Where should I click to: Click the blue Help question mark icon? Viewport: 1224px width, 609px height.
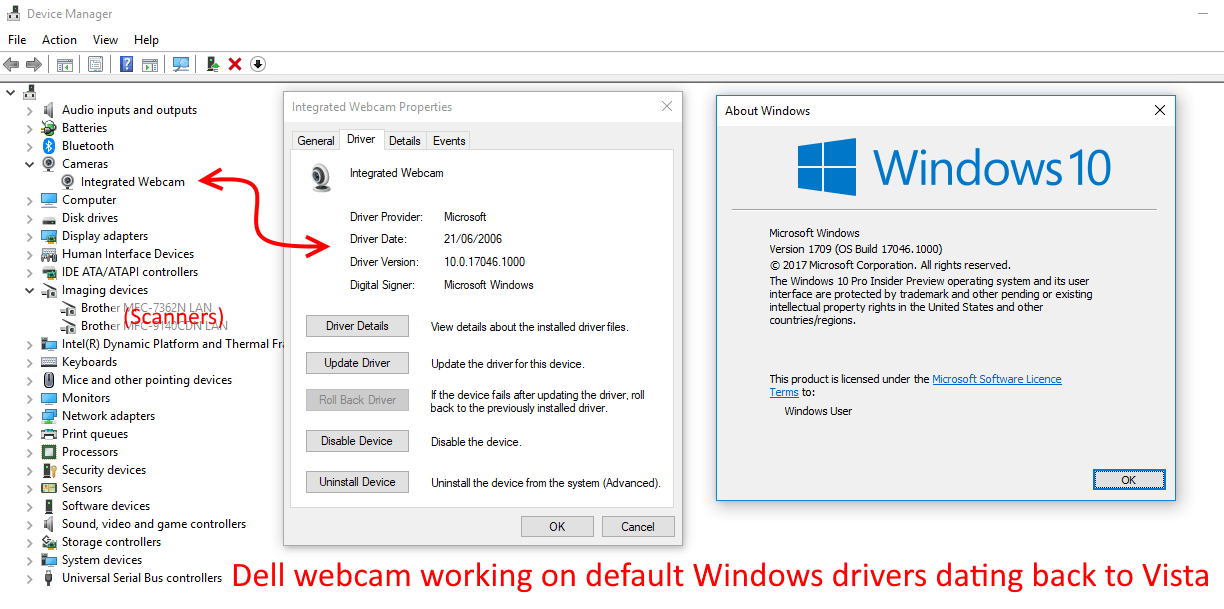(x=127, y=64)
